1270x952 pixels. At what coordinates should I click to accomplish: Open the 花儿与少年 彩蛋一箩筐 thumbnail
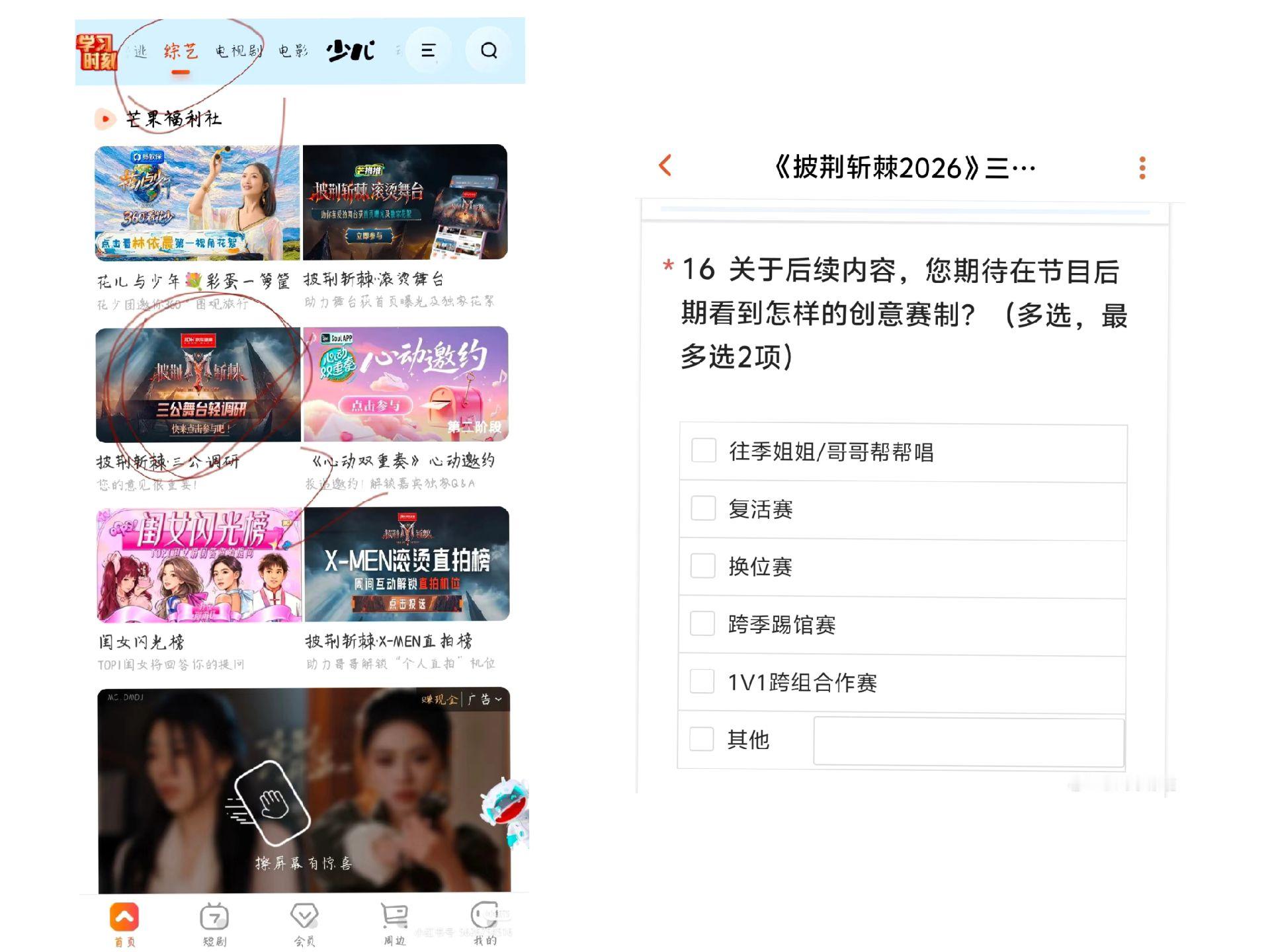click(198, 203)
